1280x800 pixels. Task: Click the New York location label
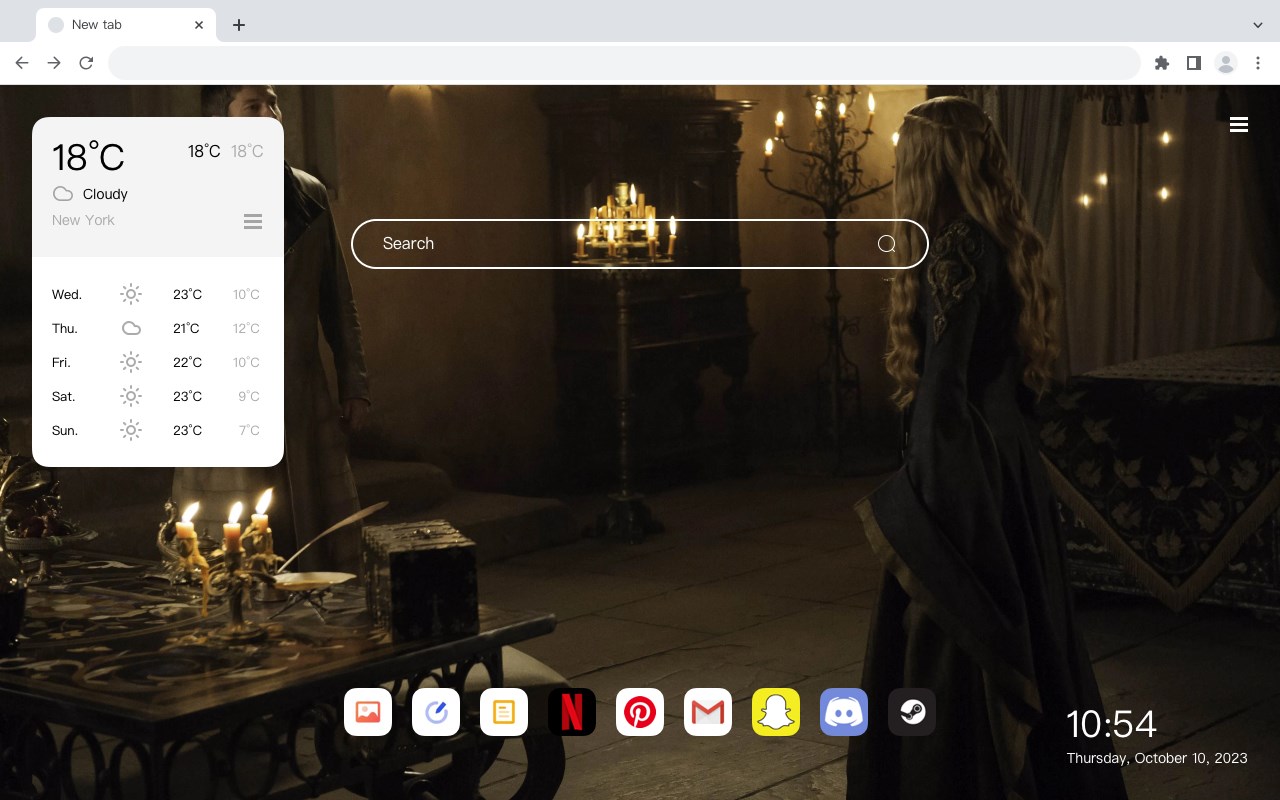(x=83, y=220)
